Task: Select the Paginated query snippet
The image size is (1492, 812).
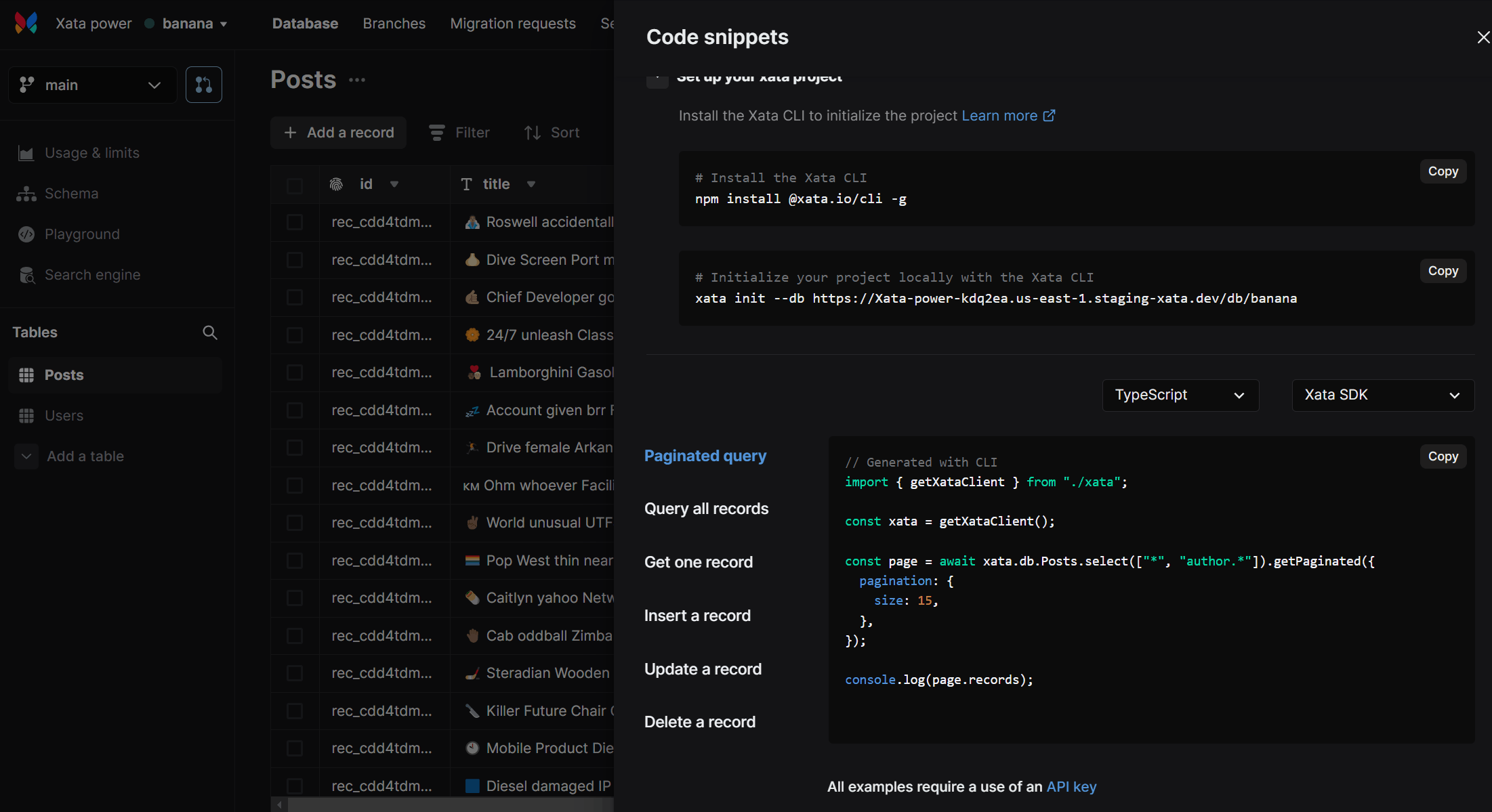Action: click(705, 456)
